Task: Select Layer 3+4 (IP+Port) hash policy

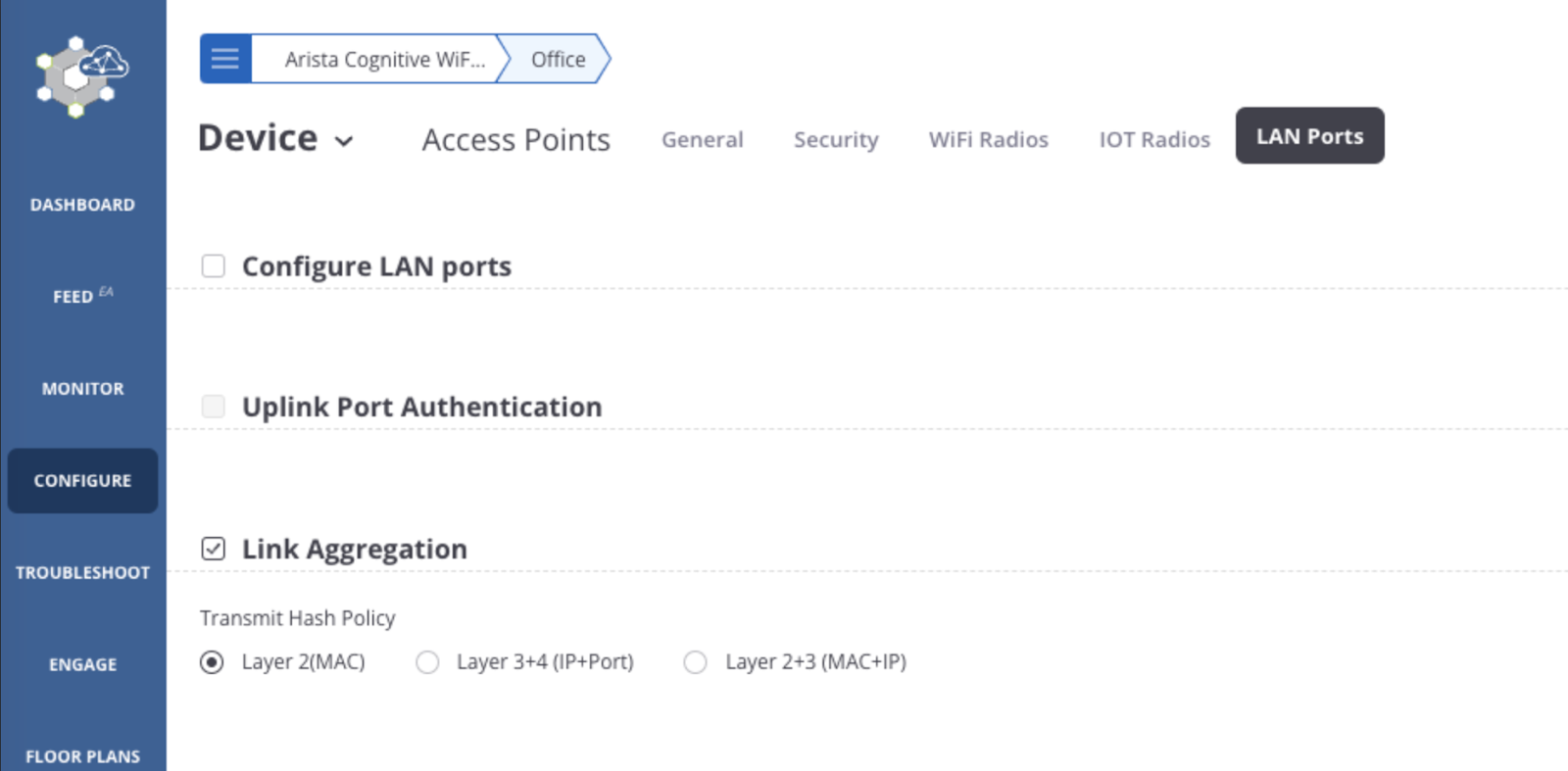Action: 427,662
